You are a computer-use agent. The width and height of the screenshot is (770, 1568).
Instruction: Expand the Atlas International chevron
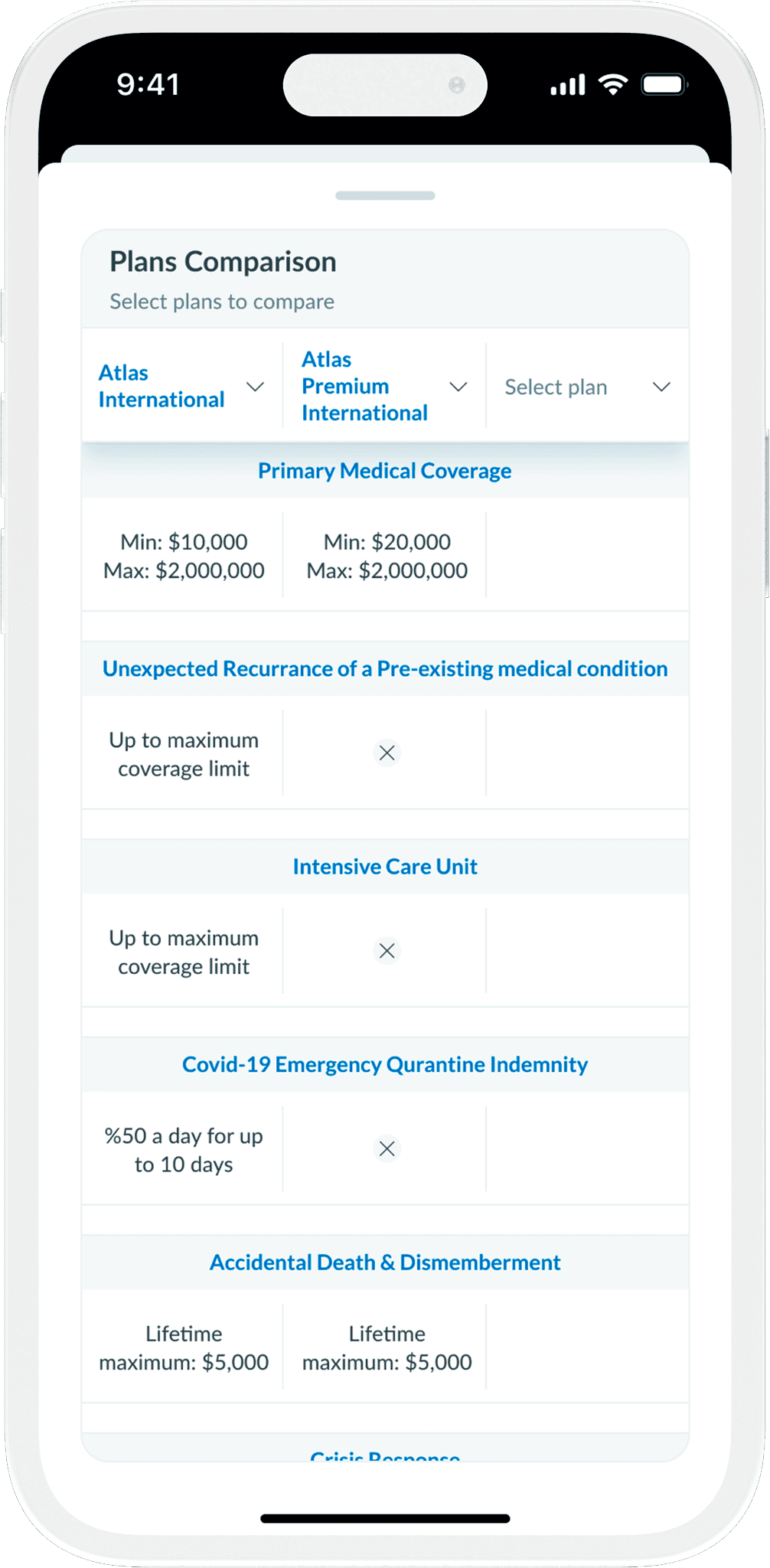click(x=256, y=387)
